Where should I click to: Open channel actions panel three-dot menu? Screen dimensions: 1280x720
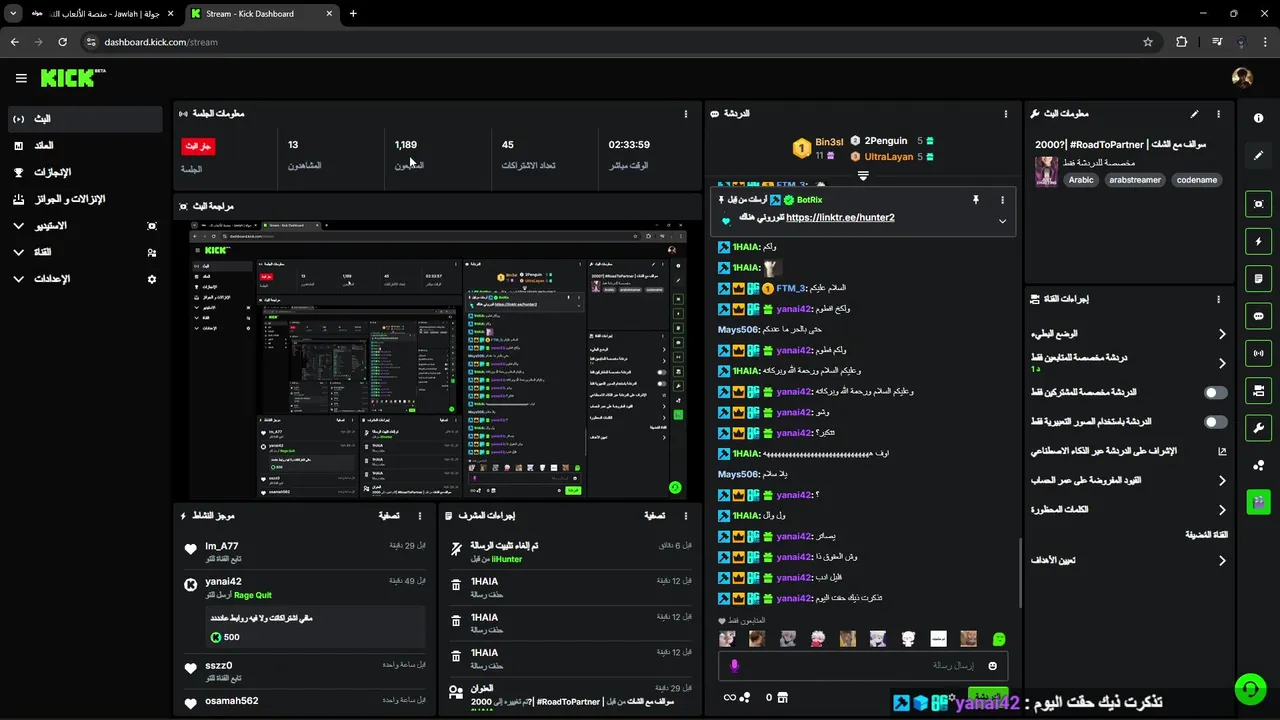pos(1218,299)
